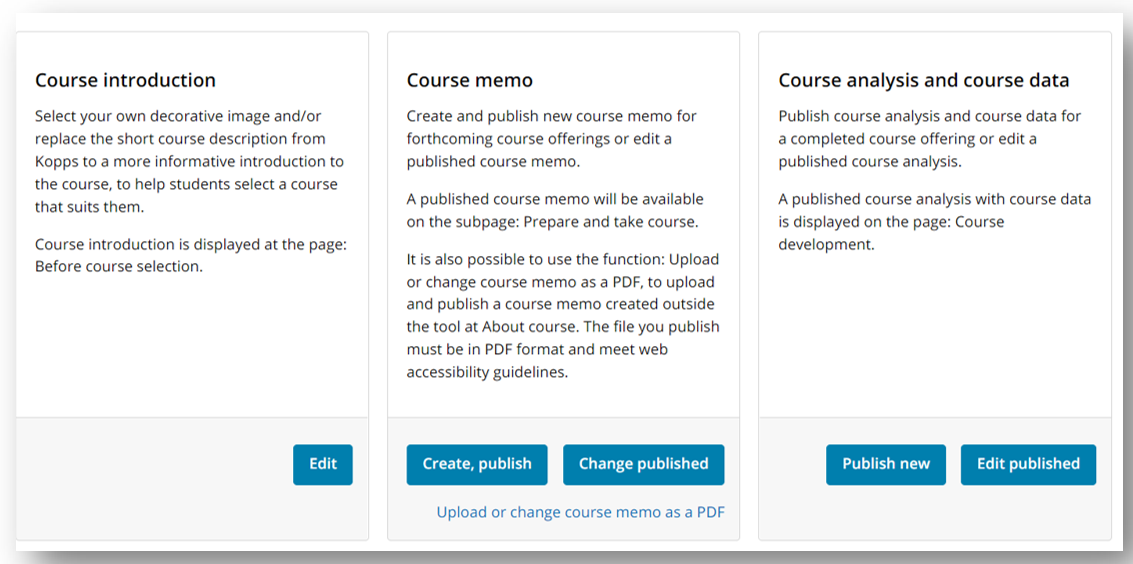Select the Change published button

coord(643,464)
